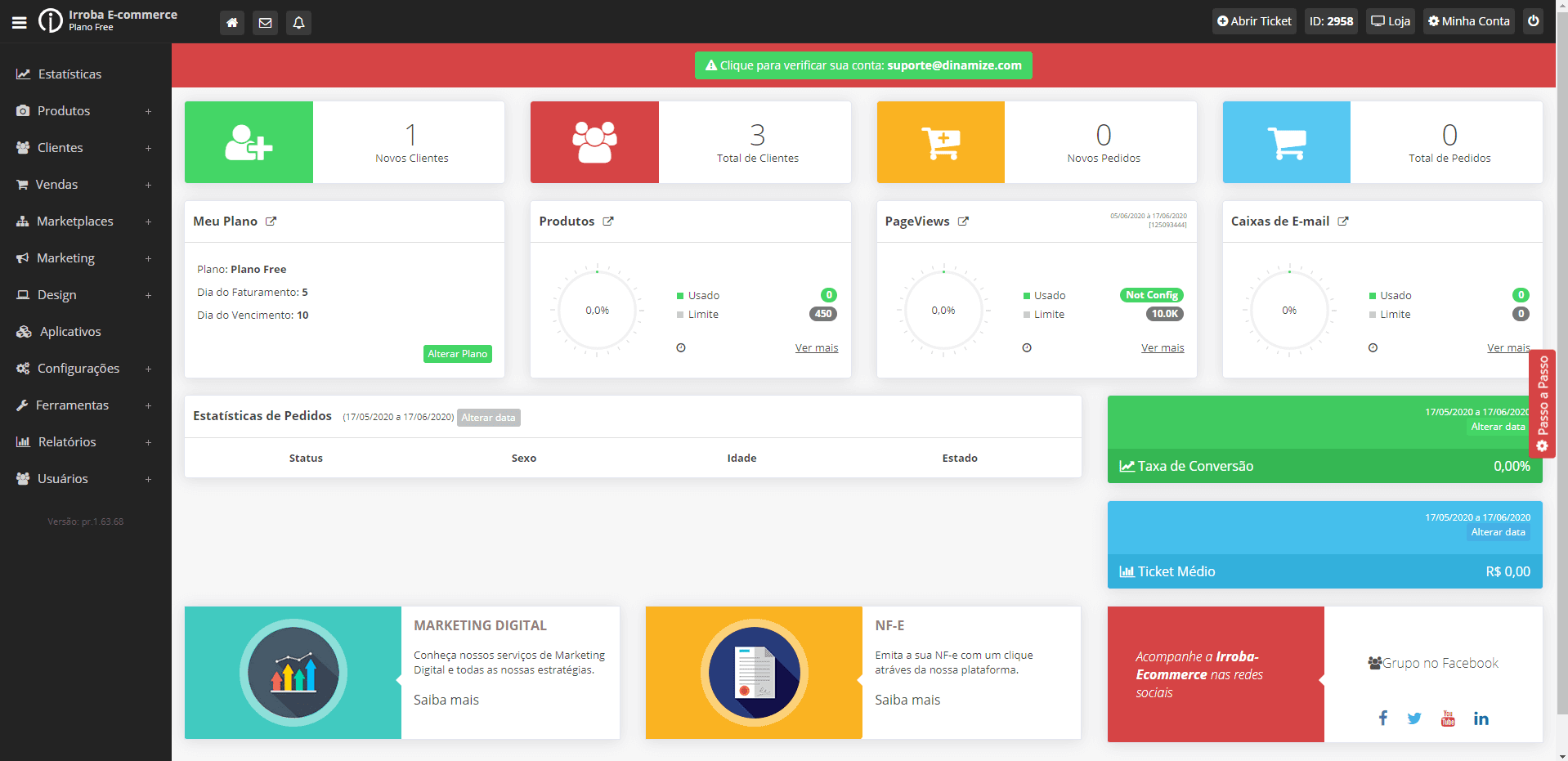1568x761 pixels.
Task: Click Ver mais in Produtos panel
Action: 817,348
